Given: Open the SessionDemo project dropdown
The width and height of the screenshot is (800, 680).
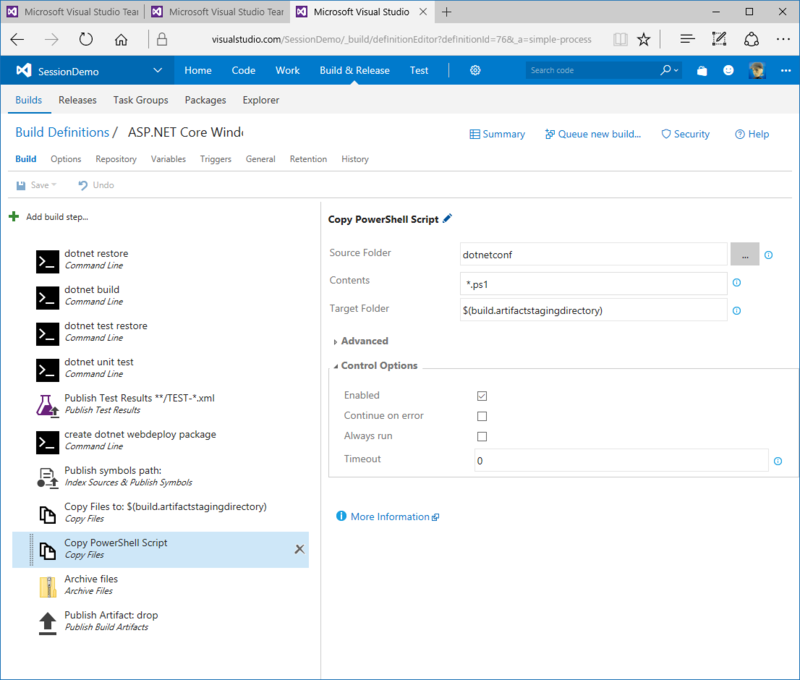Looking at the screenshot, I should coord(158,70).
